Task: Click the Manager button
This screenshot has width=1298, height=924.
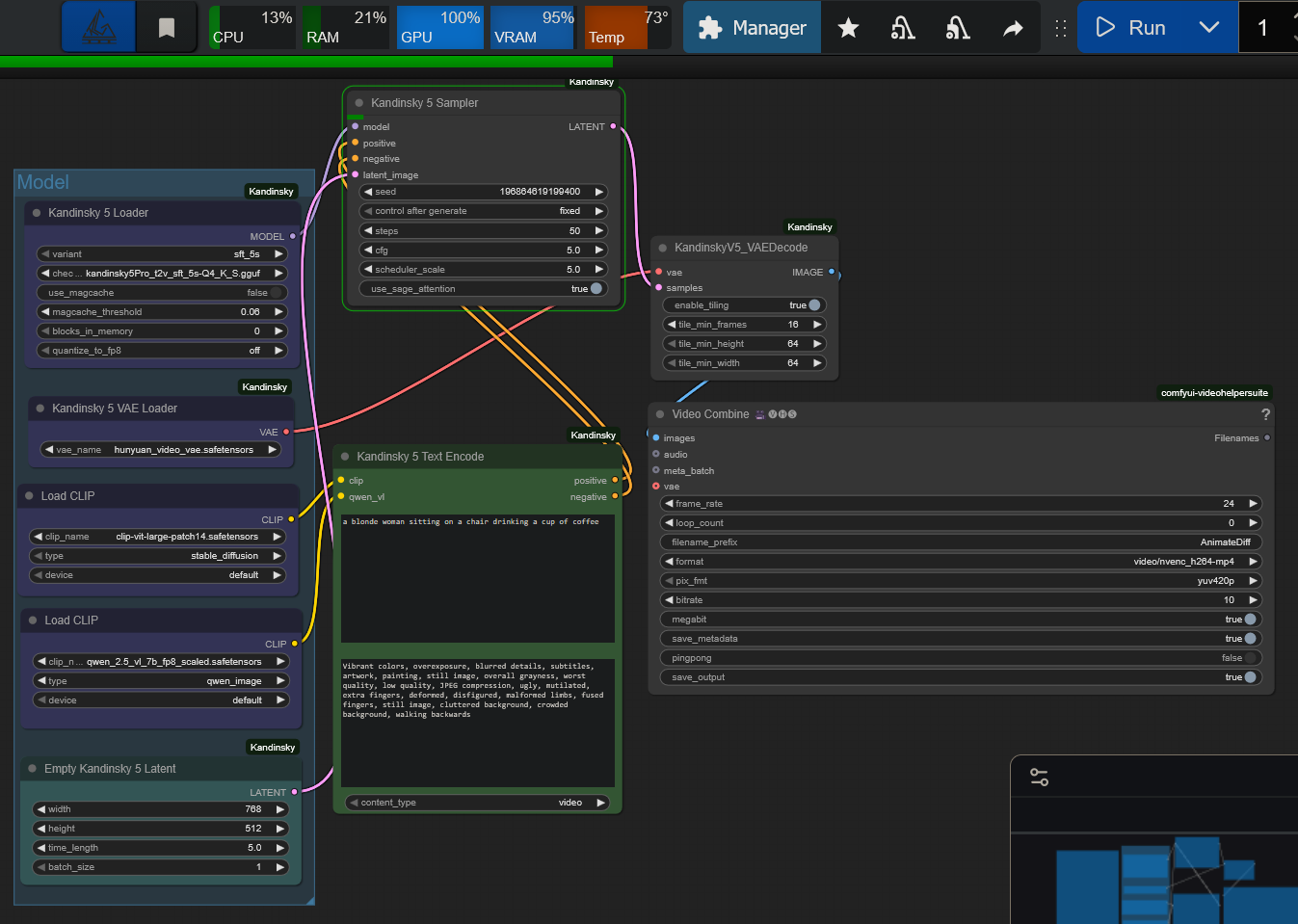Action: pos(752,28)
